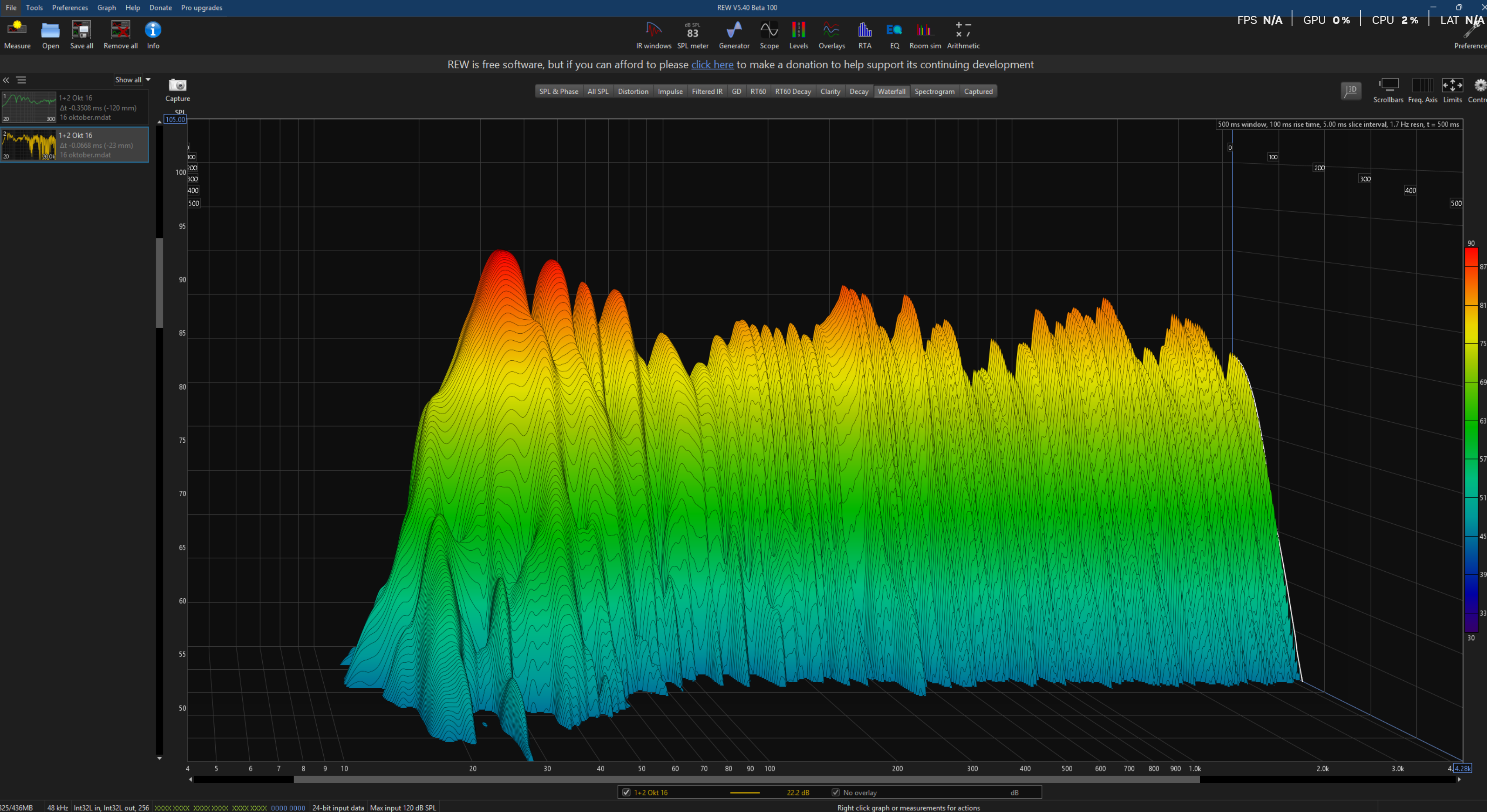The width and height of the screenshot is (1487, 812).
Task: Click the Capture camera icon
Action: pyautogui.click(x=177, y=86)
